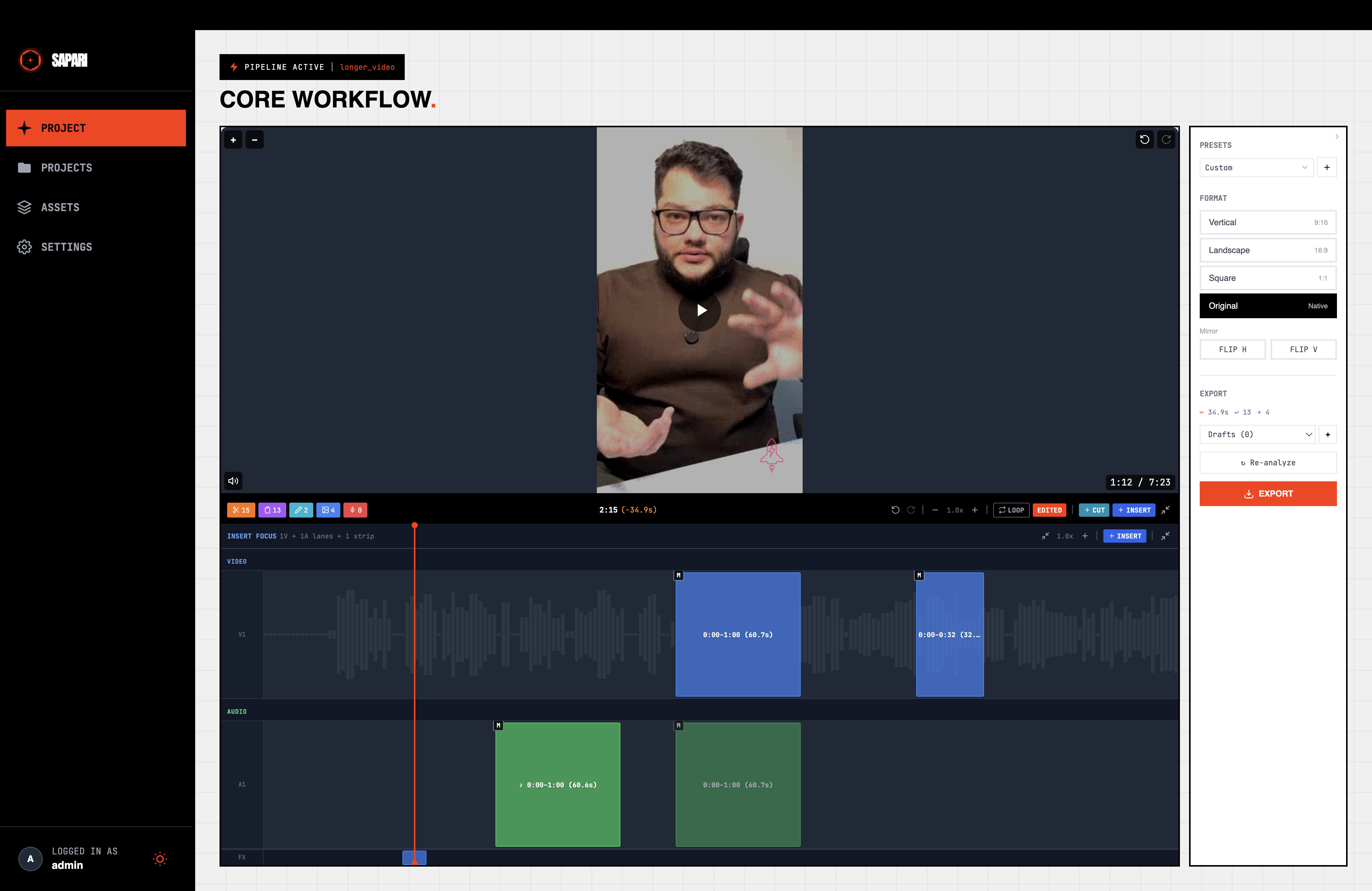Select the pencil edits badge
The image size is (1372, 891).
point(301,510)
